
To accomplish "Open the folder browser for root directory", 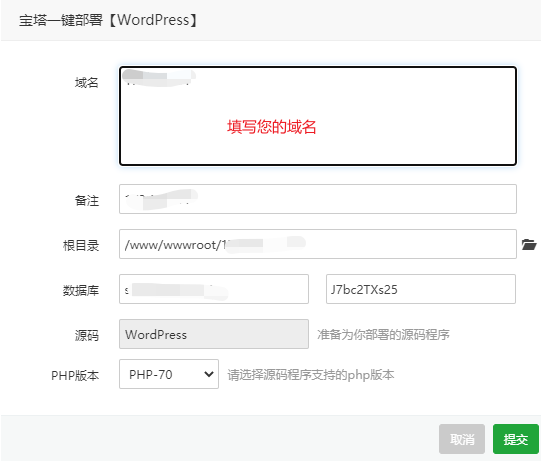I will 529,244.
